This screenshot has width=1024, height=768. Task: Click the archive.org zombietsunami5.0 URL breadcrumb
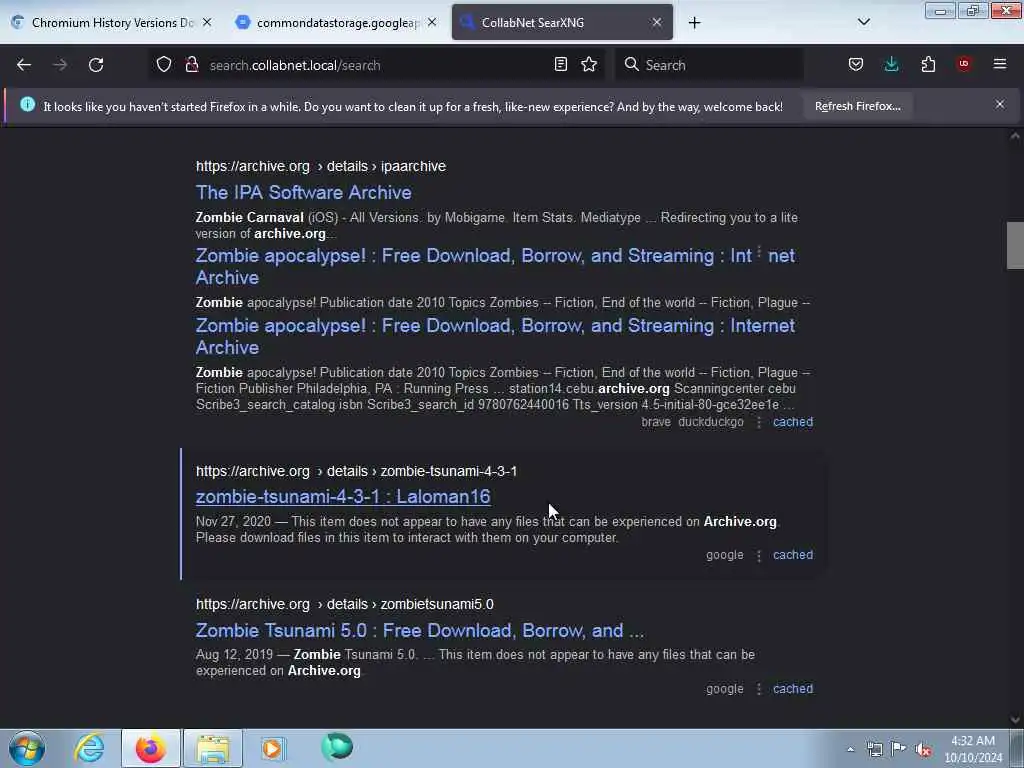tap(345, 605)
